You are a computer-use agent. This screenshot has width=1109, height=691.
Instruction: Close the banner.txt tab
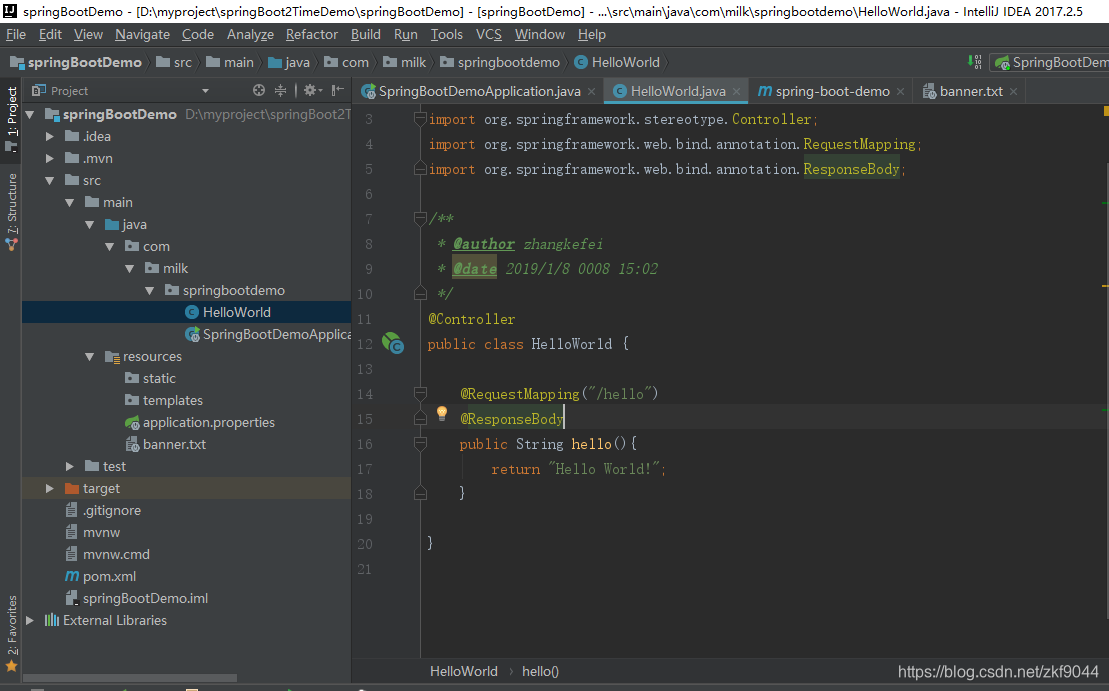1014,92
